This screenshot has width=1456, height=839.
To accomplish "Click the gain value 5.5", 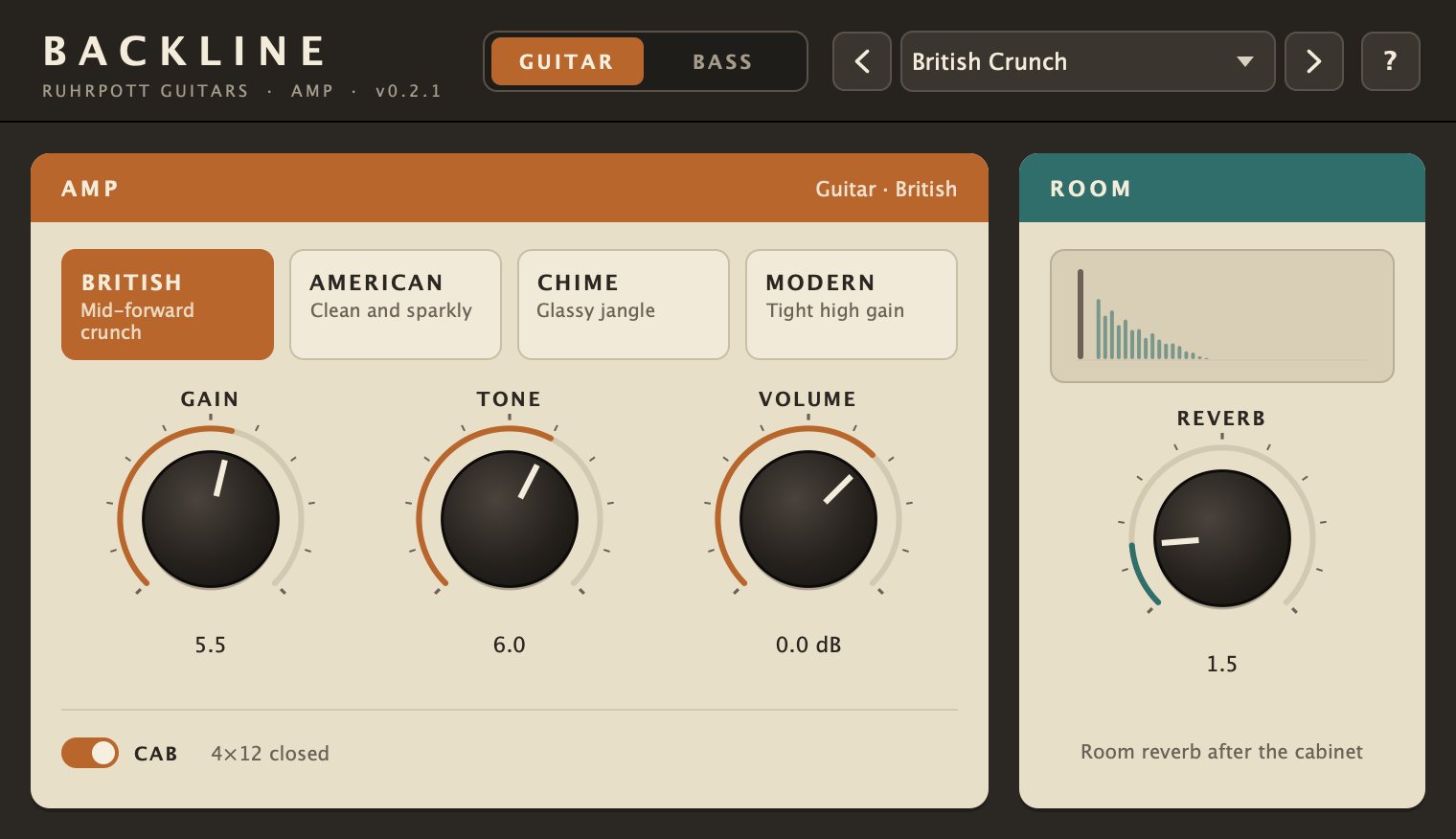I will click(x=211, y=645).
